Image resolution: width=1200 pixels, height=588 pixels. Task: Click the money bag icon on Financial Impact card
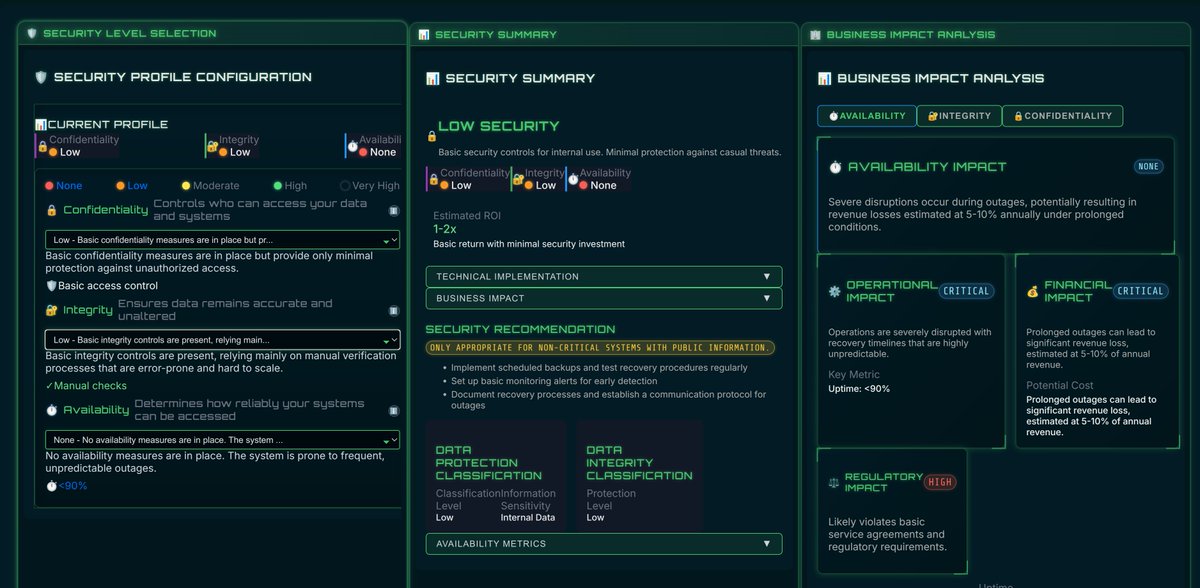pyautogui.click(x=1033, y=291)
